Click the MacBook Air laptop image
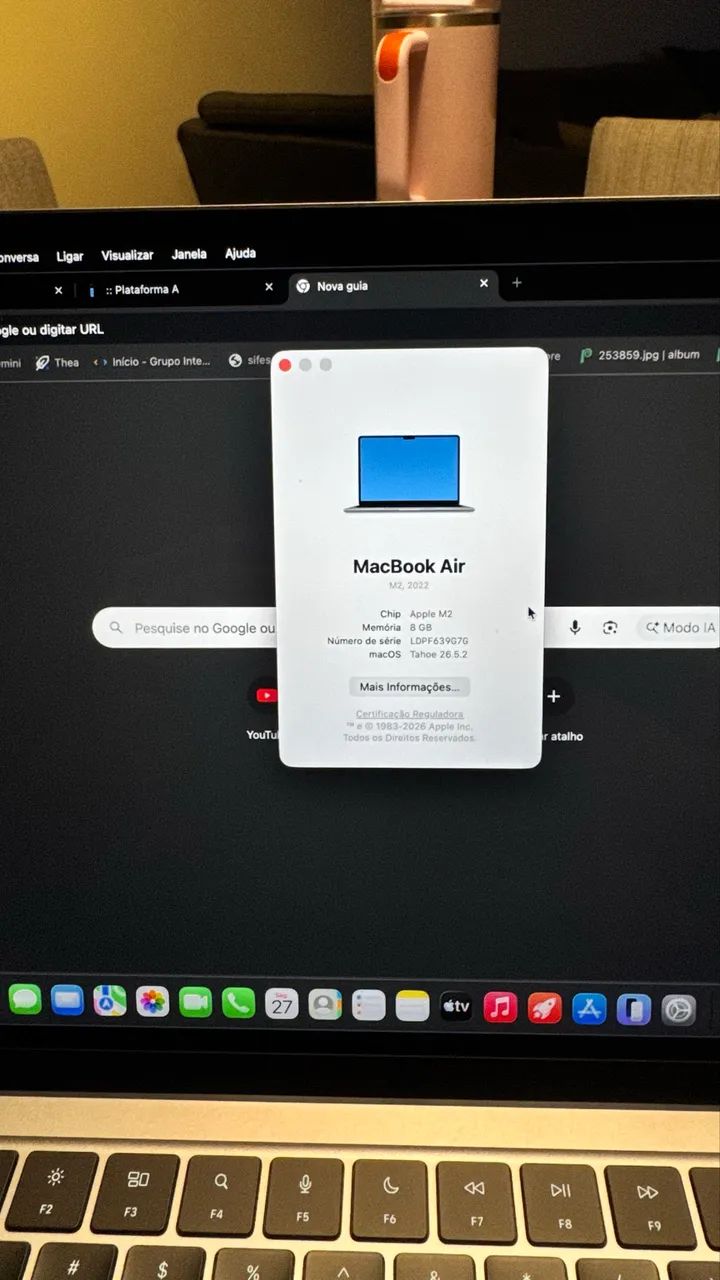 409,474
